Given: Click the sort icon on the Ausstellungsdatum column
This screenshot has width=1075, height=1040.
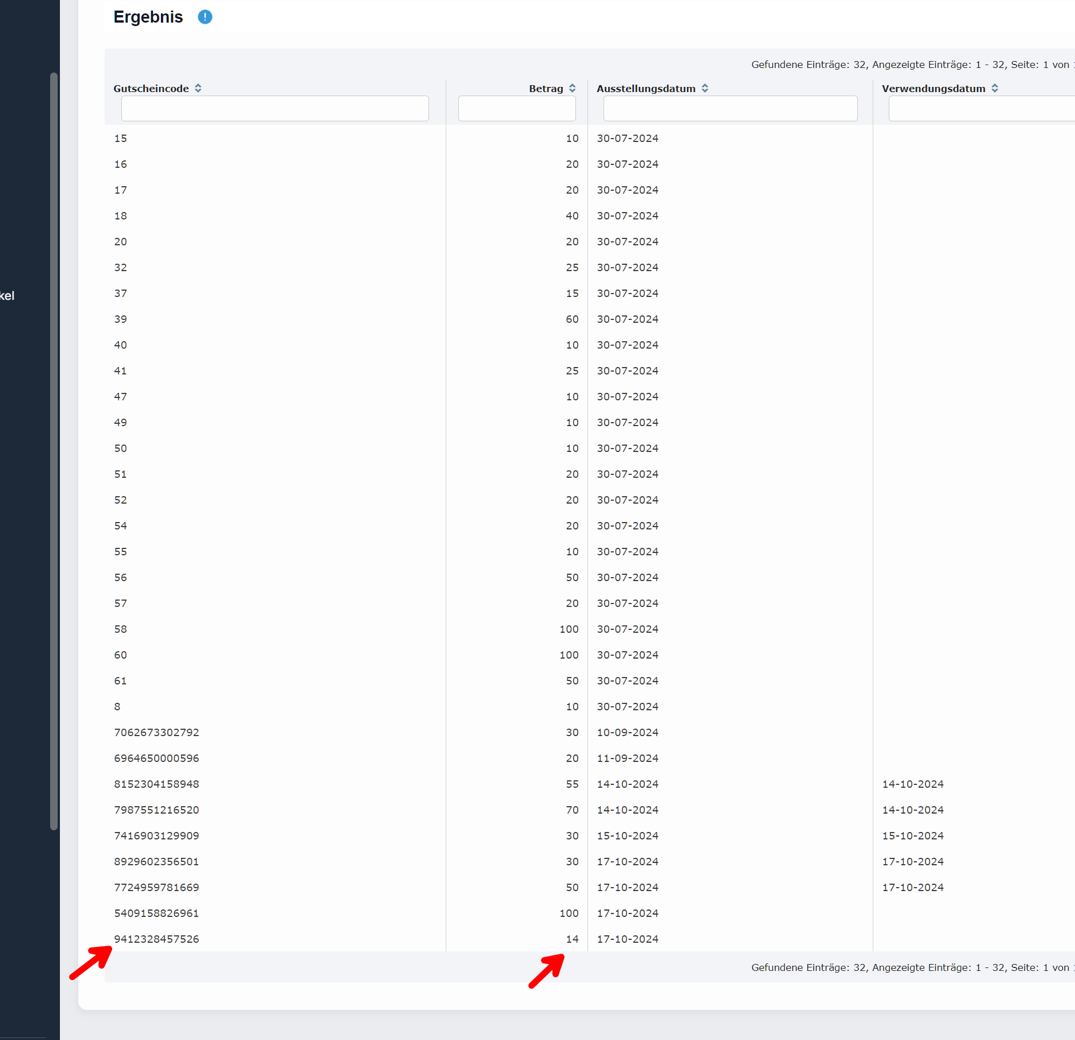Looking at the screenshot, I should (705, 88).
